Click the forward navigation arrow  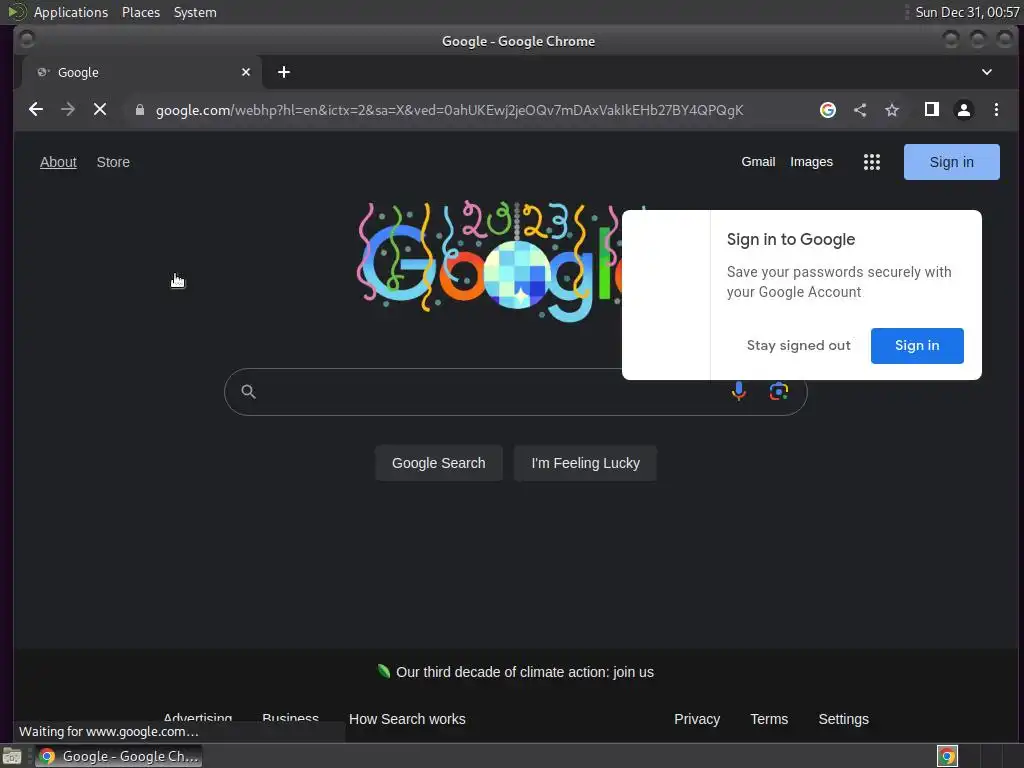(68, 110)
